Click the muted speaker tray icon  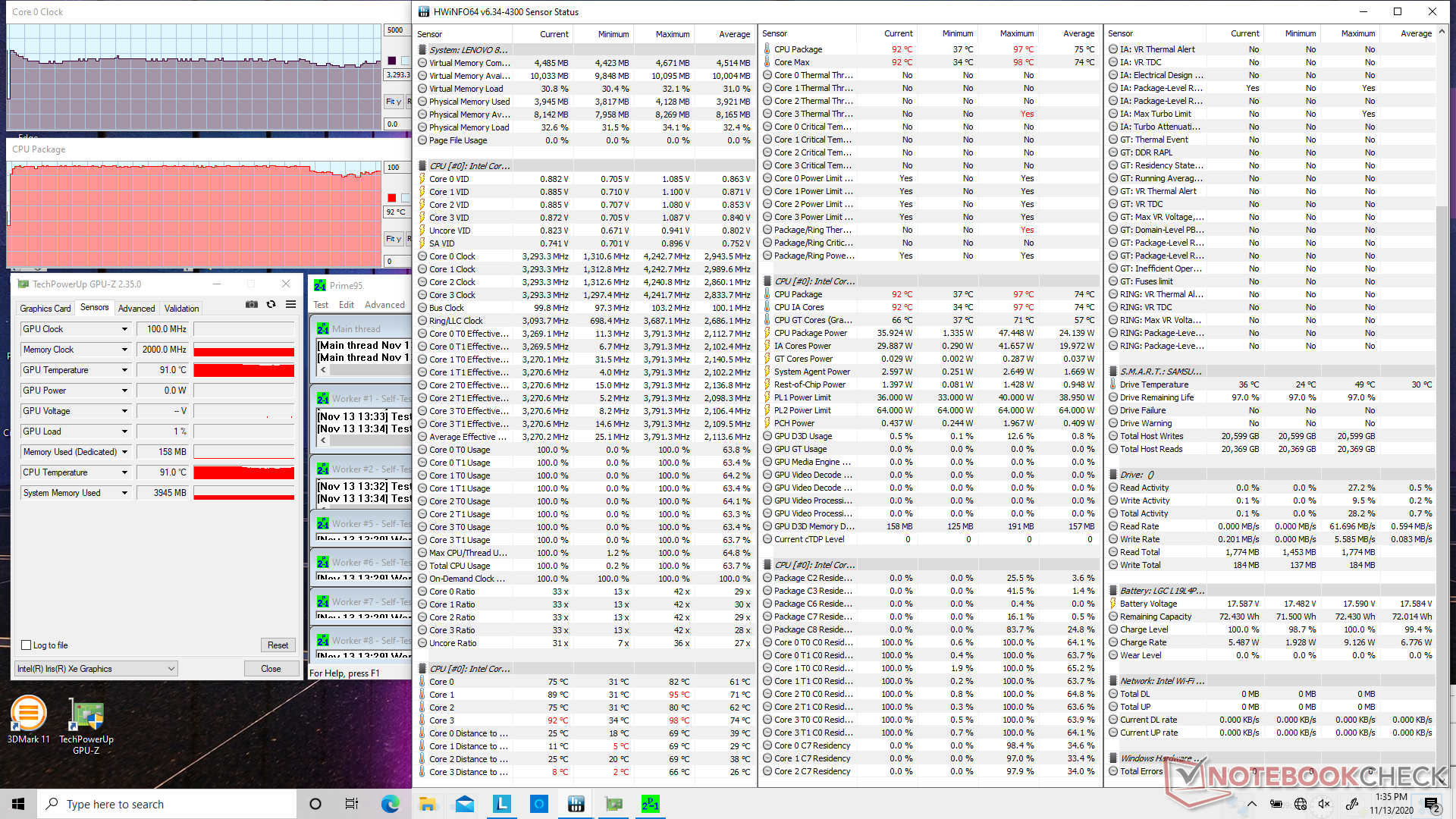(1324, 804)
